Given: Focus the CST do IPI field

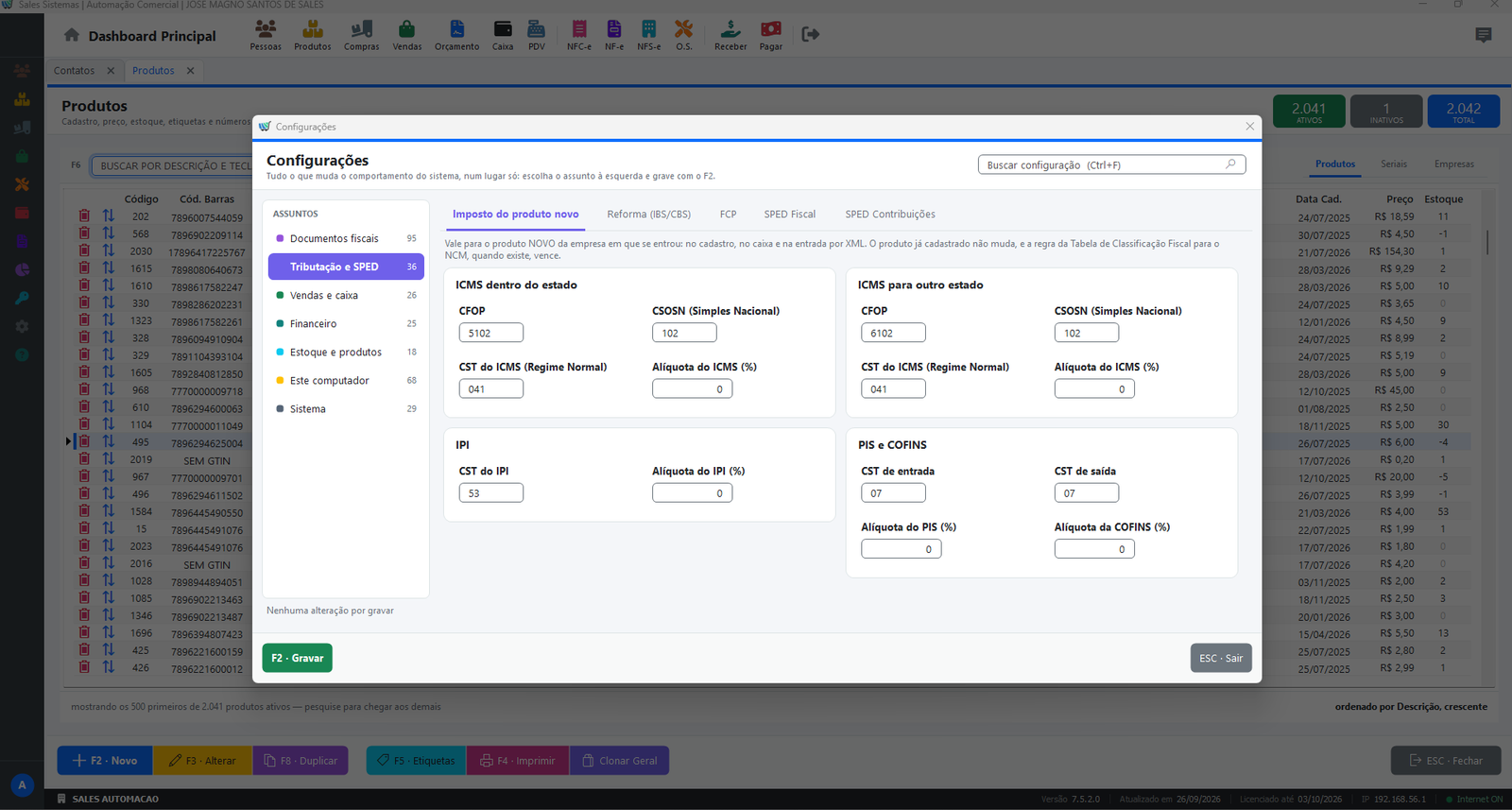Looking at the screenshot, I should coord(491,492).
